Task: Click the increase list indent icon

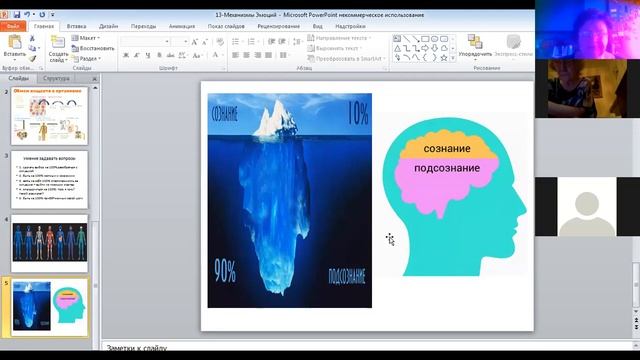Action: coord(282,42)
